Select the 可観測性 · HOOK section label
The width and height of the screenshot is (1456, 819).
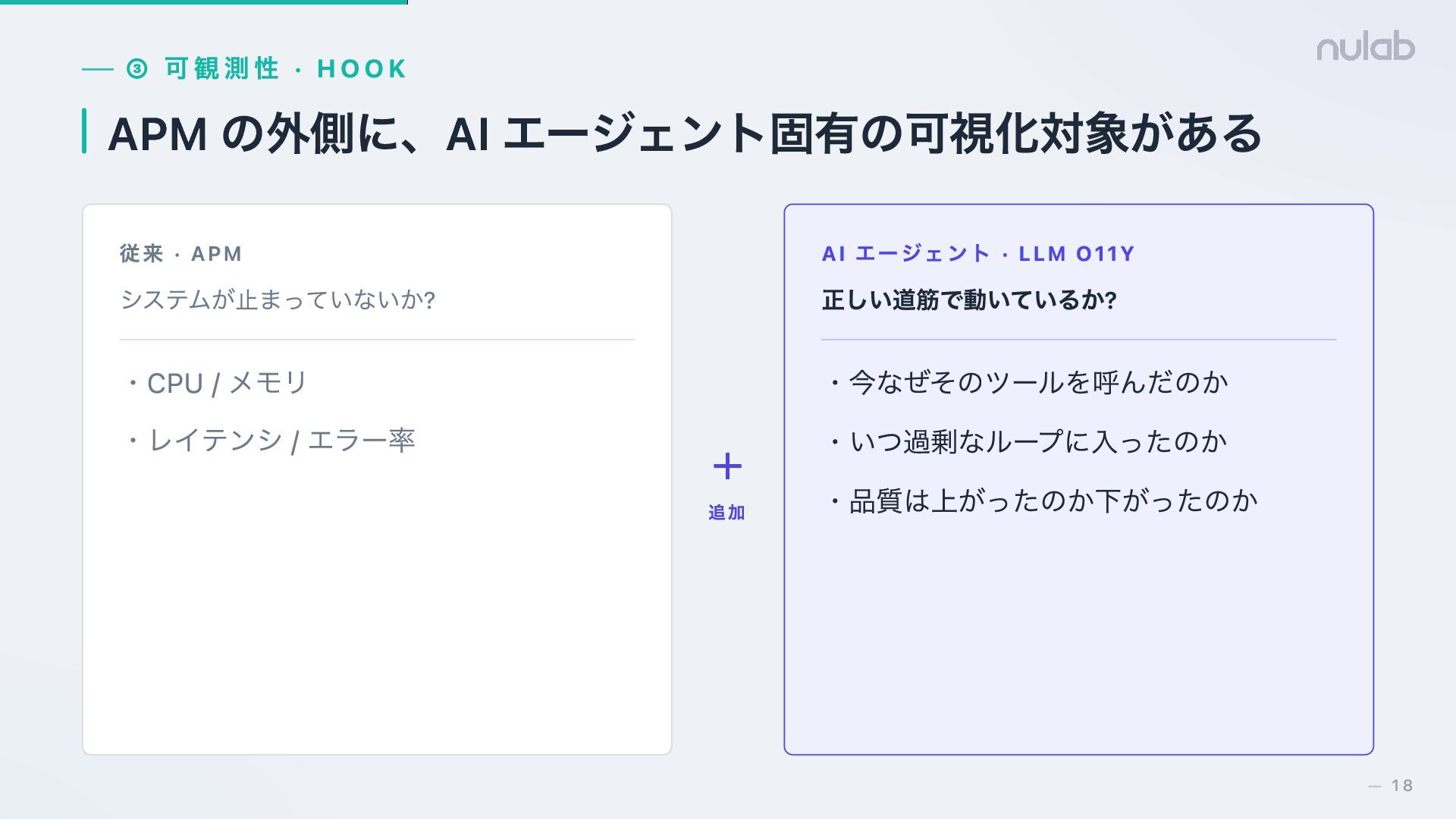(x=285, y=69)
